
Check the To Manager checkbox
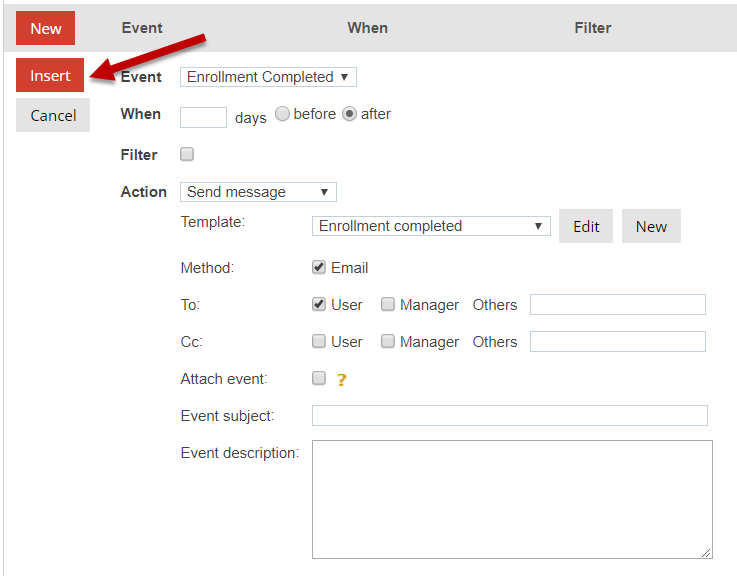[388, 304]
